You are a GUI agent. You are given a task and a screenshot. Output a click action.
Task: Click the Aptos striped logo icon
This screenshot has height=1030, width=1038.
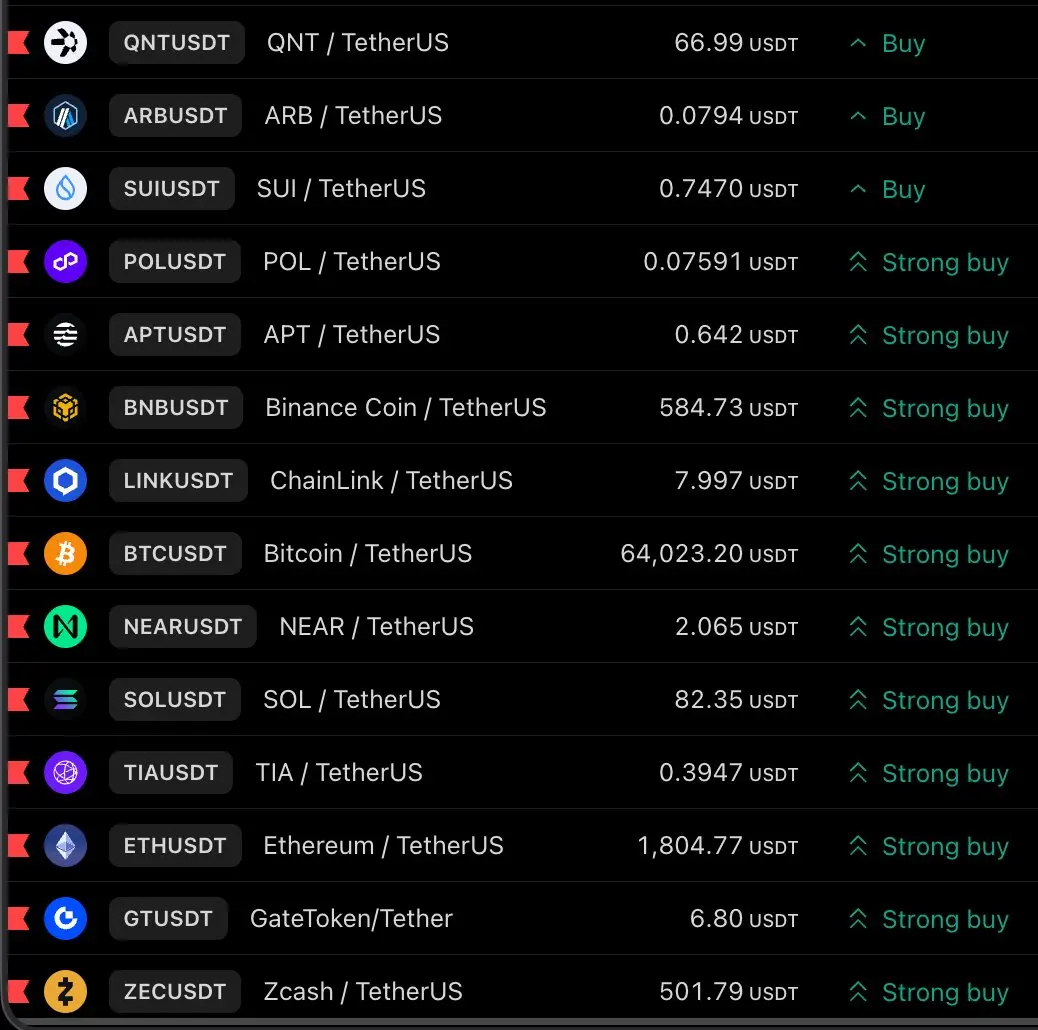tap(65, 334)
